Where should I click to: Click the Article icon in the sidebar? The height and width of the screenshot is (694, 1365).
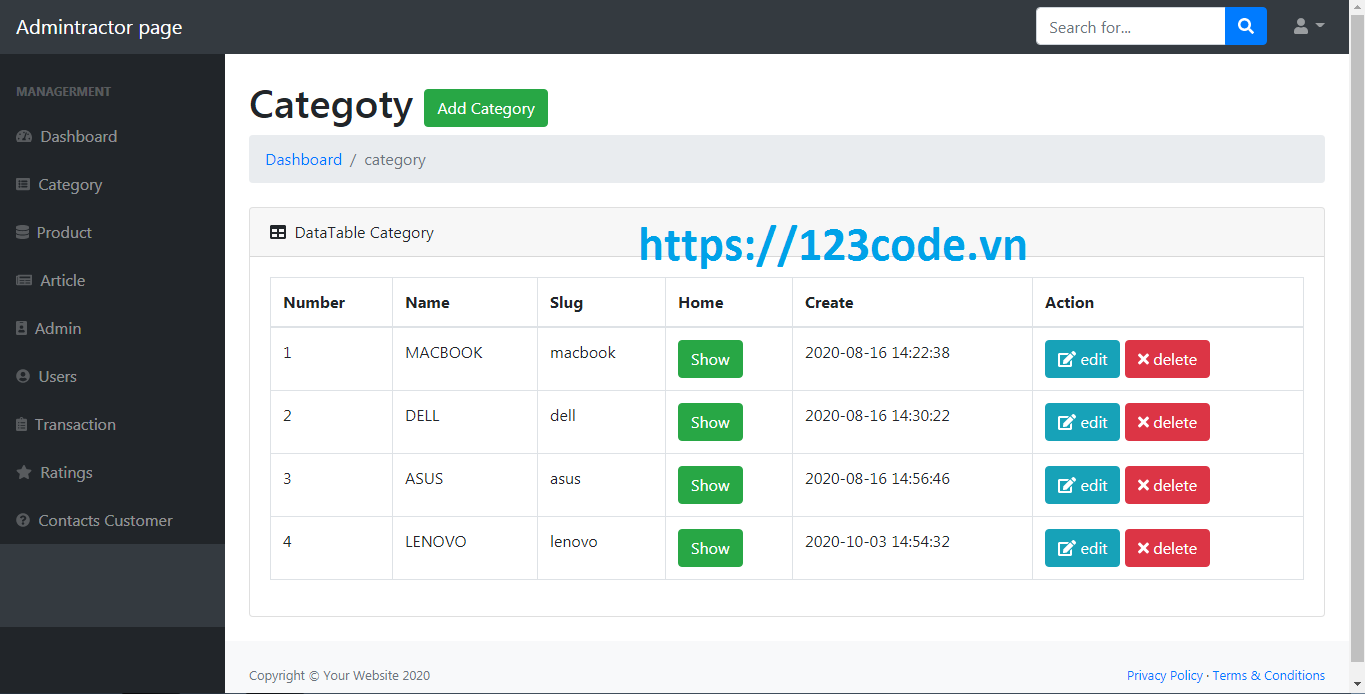click(x=22, y=280)
